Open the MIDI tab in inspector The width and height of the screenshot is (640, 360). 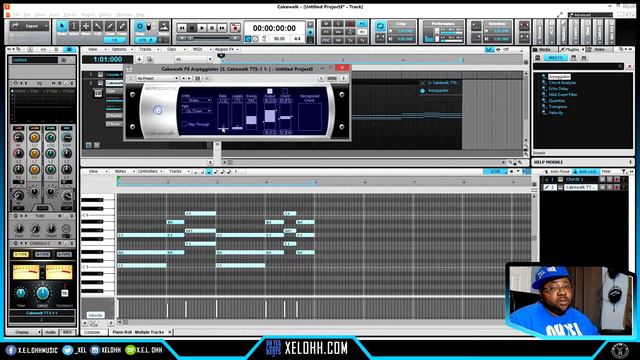click(67, 332)
